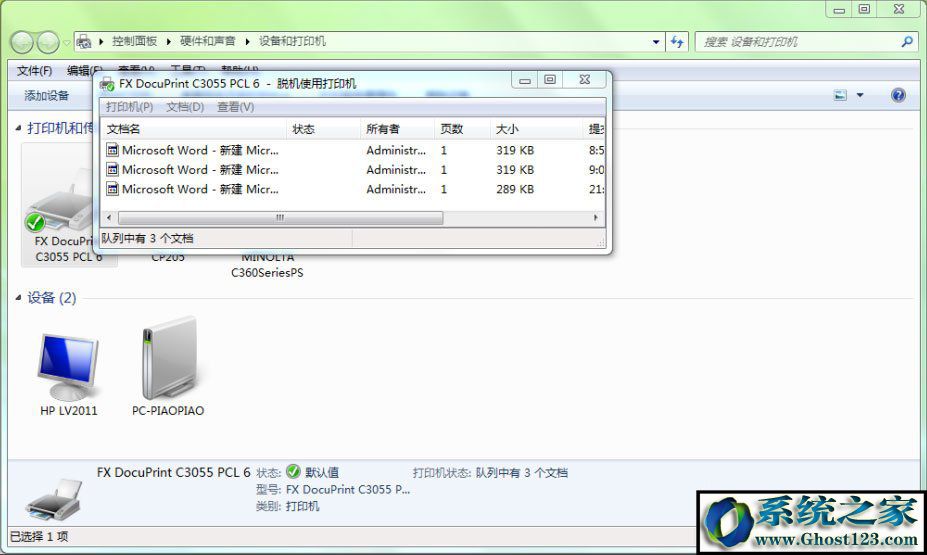The height and width of the screenshot is (555, 927).
Task: Expand the arrow after 控制面板 in the address bar
Action: [x=168, y=41]
